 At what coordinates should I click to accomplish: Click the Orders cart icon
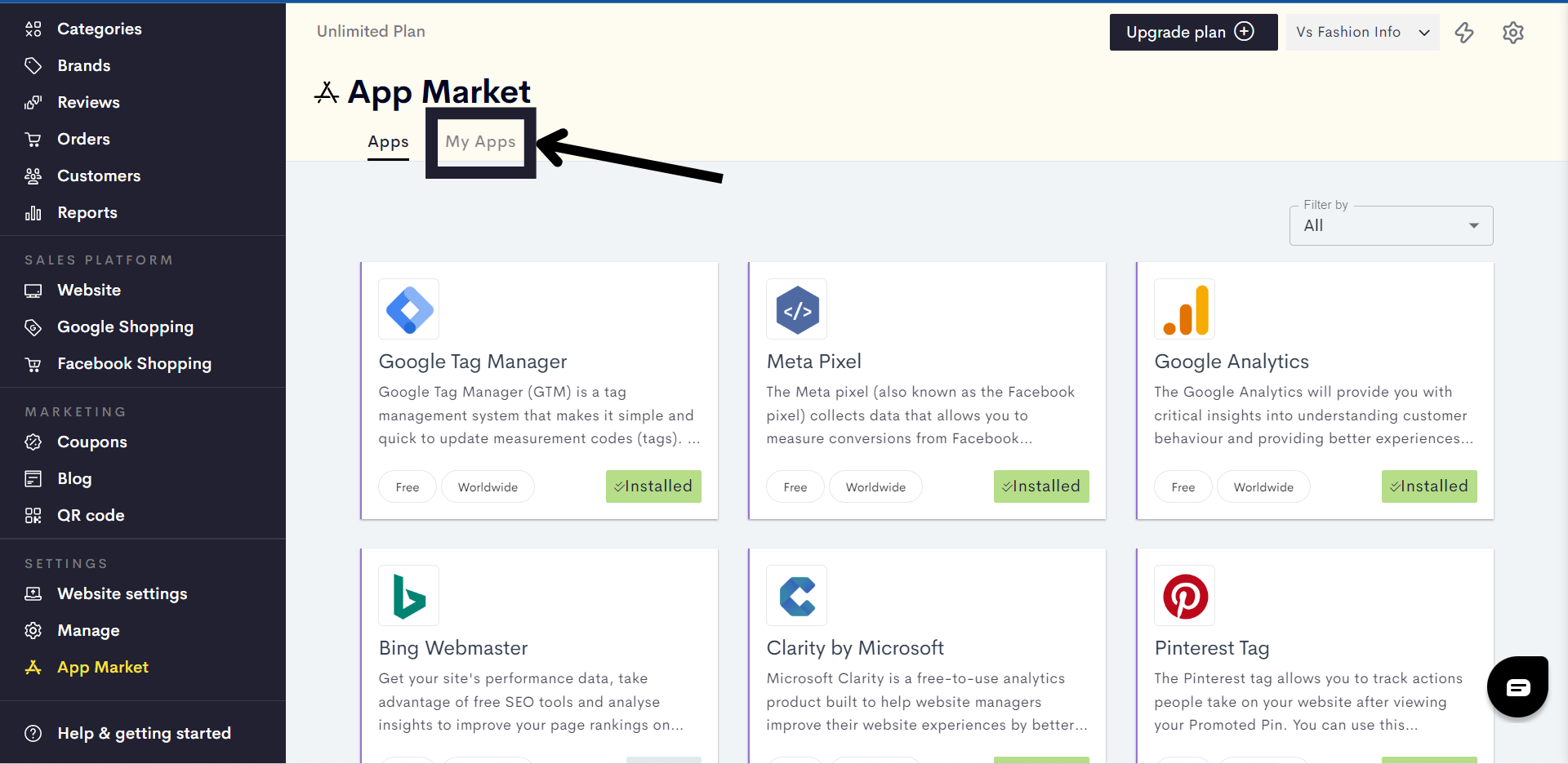tap(33, 140)
